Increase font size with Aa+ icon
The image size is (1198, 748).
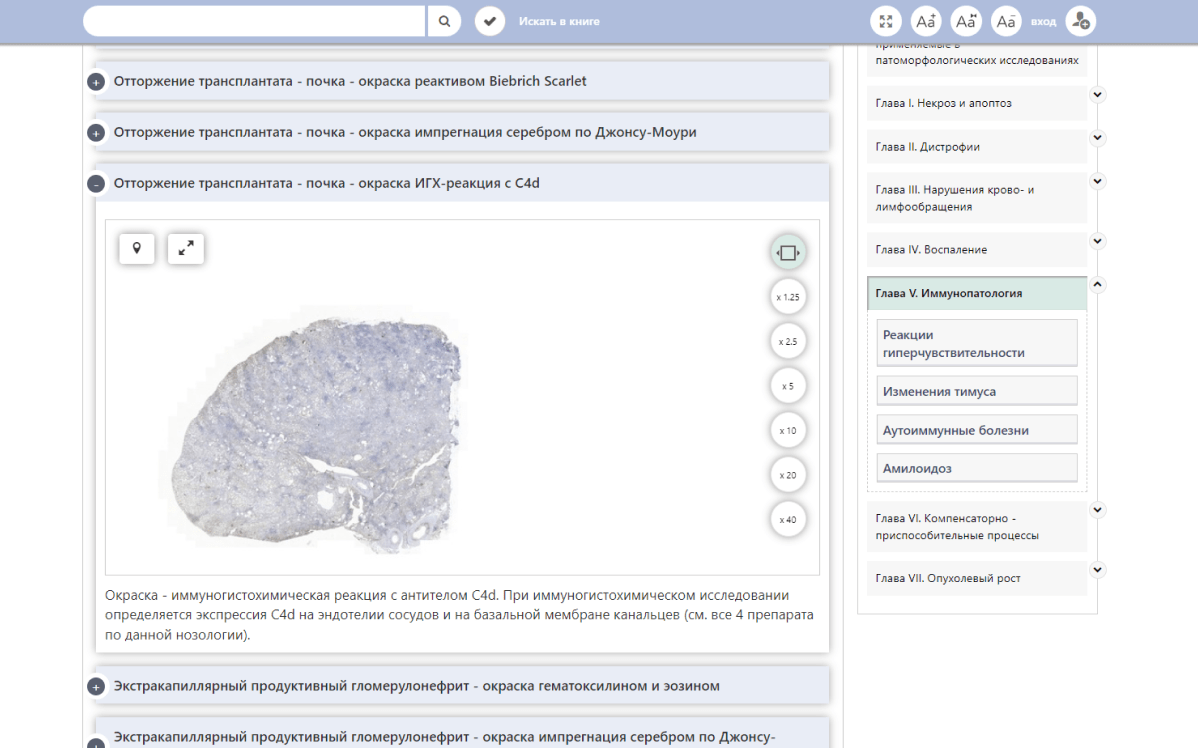[926, 21]
